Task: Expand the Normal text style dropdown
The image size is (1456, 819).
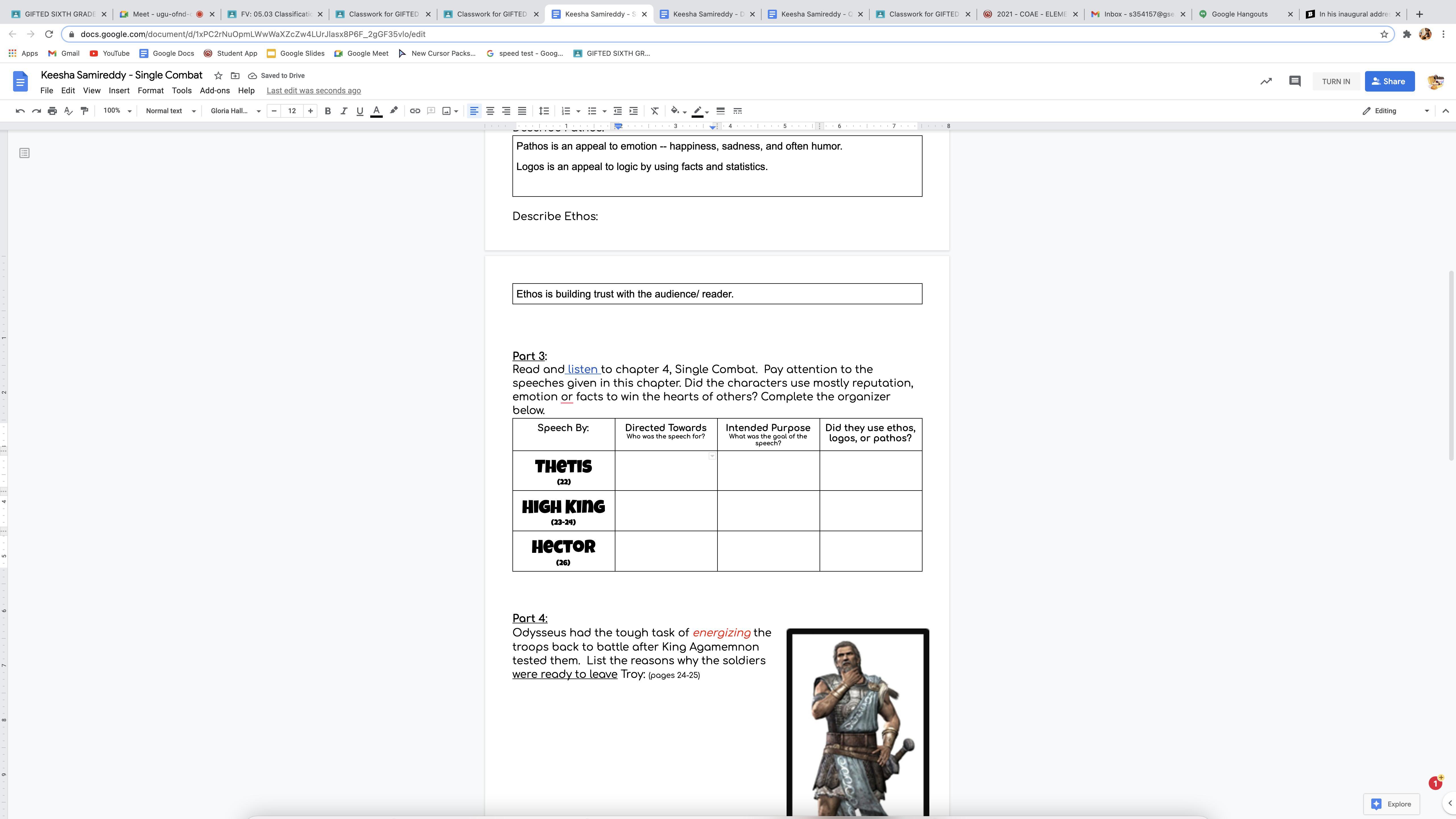Action: tap(170, 111)
